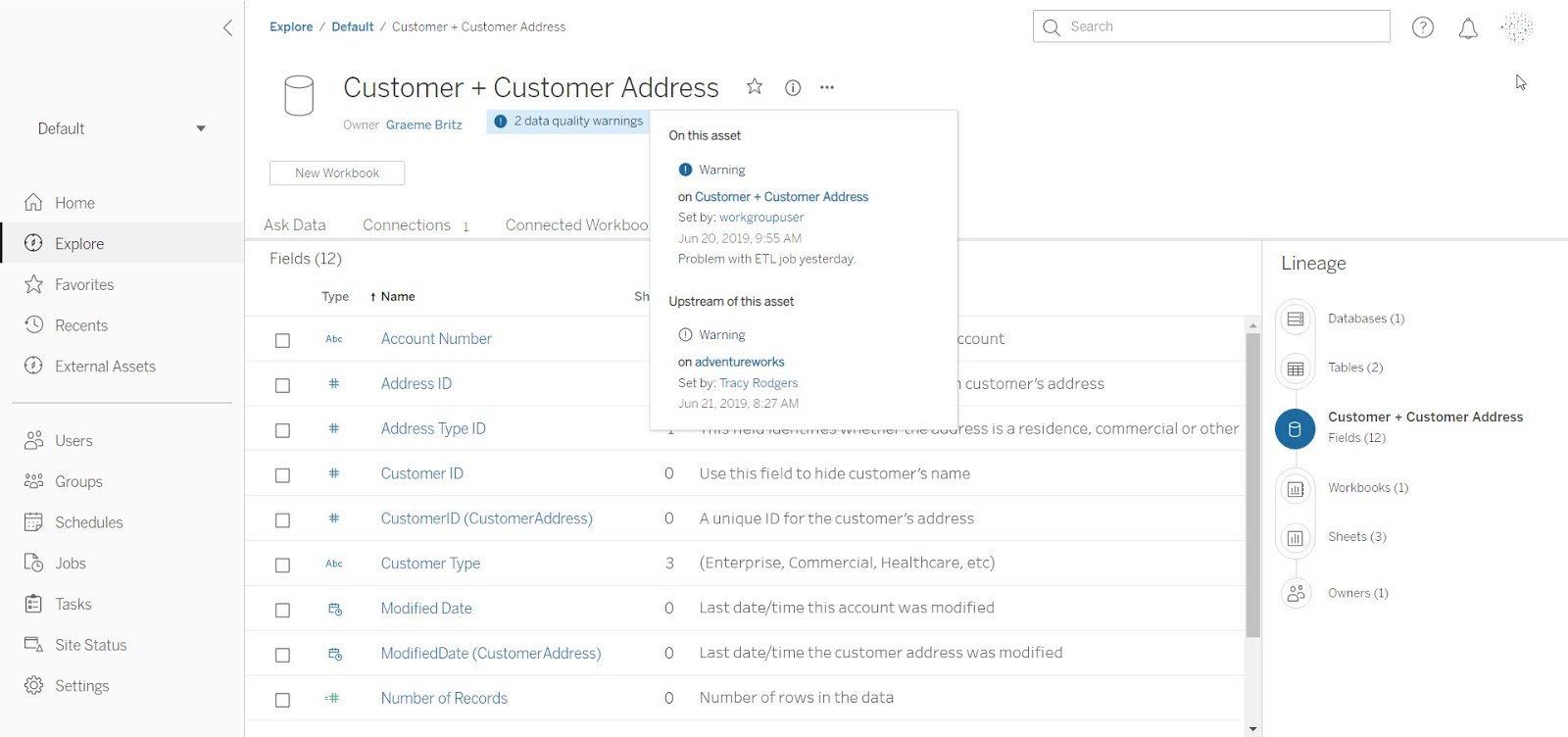This screenshot has height=737, width=1568.
Task: Open Owners icon in Lineage panel
Action: pyautogui.click(x=1296, y=593)
